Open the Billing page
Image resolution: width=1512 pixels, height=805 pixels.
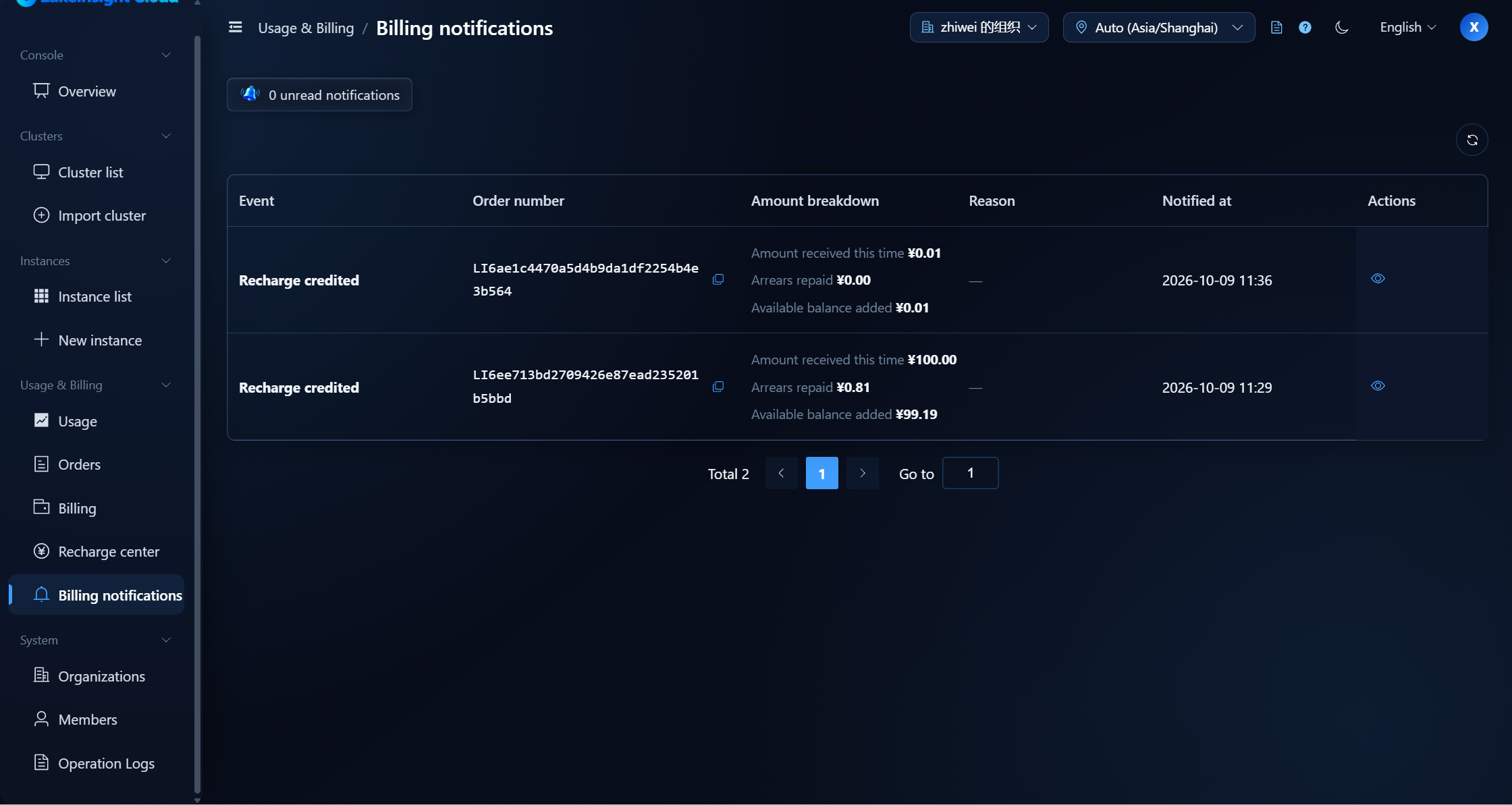tap(96, 508)
